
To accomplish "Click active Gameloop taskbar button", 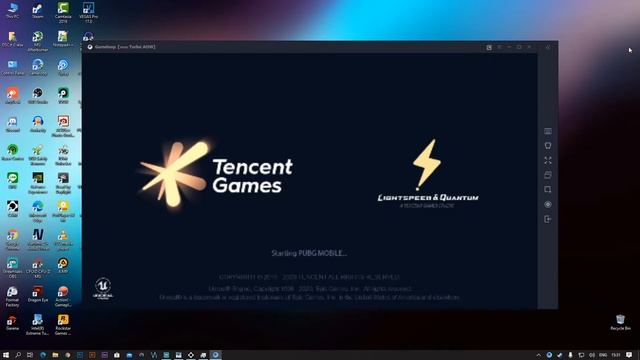I will click(x=216, y=355).
